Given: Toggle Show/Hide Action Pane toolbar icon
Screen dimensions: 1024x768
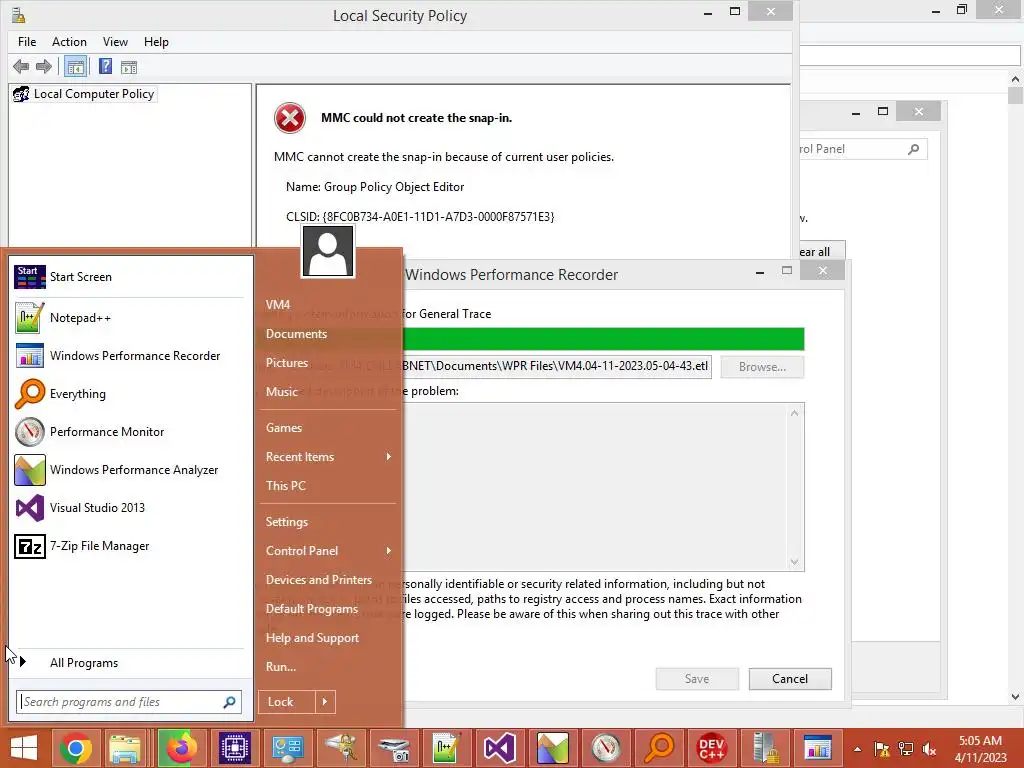Looking at the screenshot, I should point(129,67).
